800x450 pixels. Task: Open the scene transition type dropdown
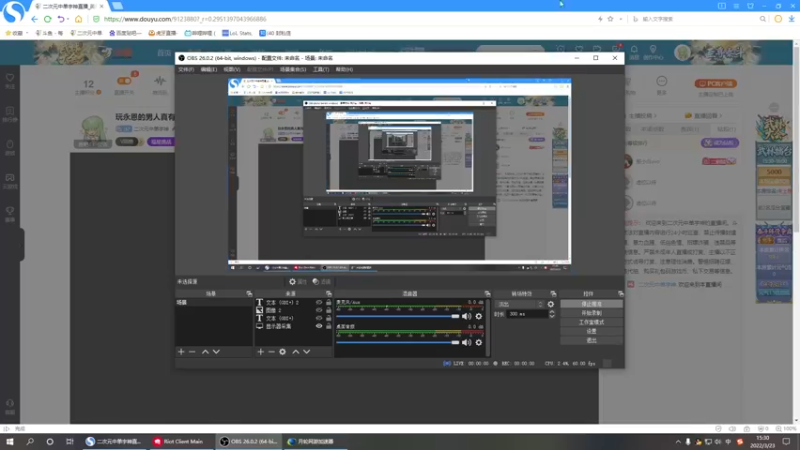tap(519, 304)
